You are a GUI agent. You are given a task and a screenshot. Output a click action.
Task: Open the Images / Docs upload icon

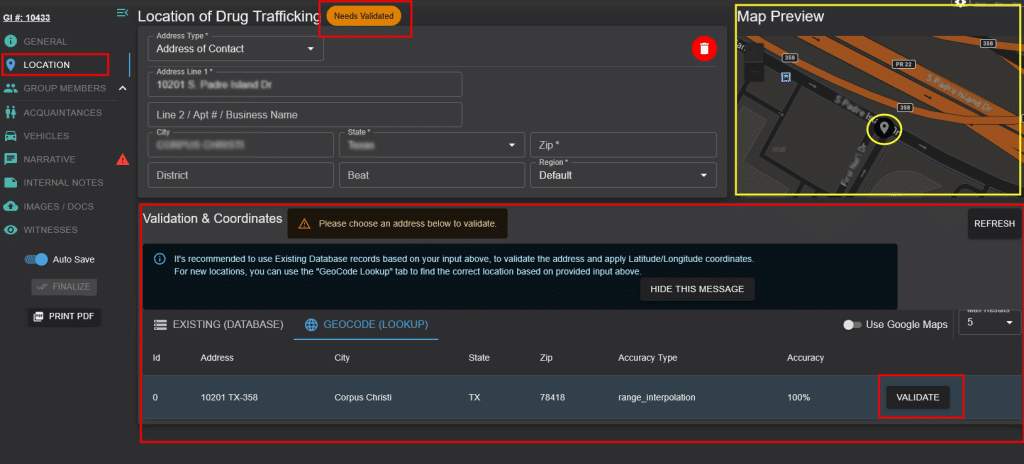(x=10, y=207)
